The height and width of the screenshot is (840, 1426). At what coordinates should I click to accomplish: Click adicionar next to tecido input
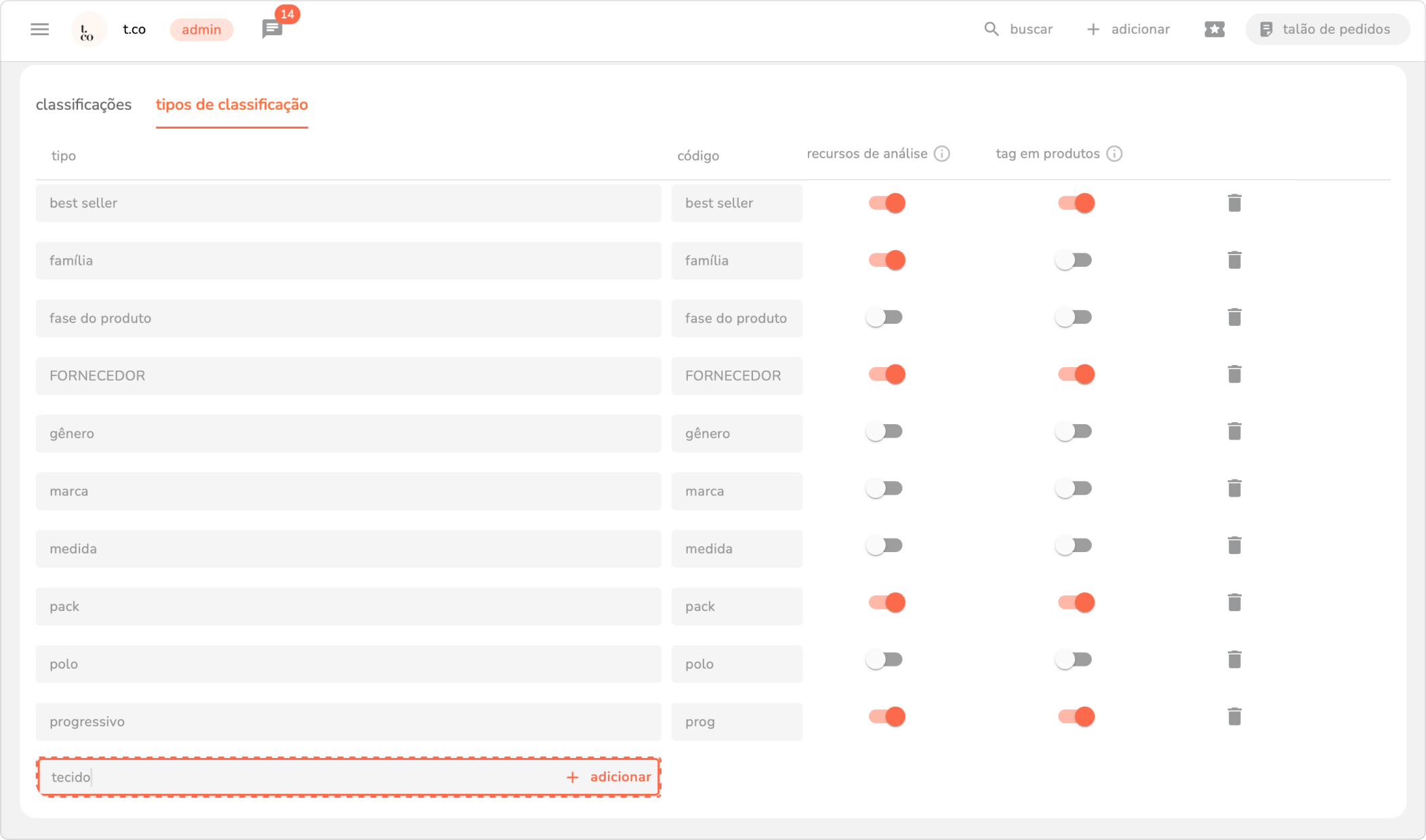click(x=609, y=777)
